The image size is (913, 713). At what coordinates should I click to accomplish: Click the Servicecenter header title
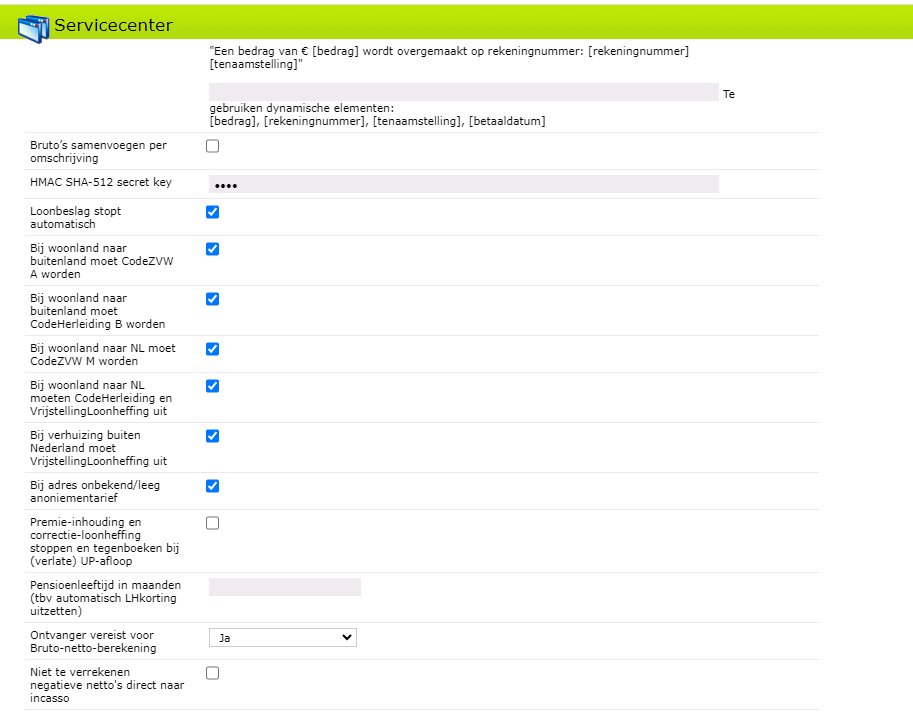pos(113,25)
